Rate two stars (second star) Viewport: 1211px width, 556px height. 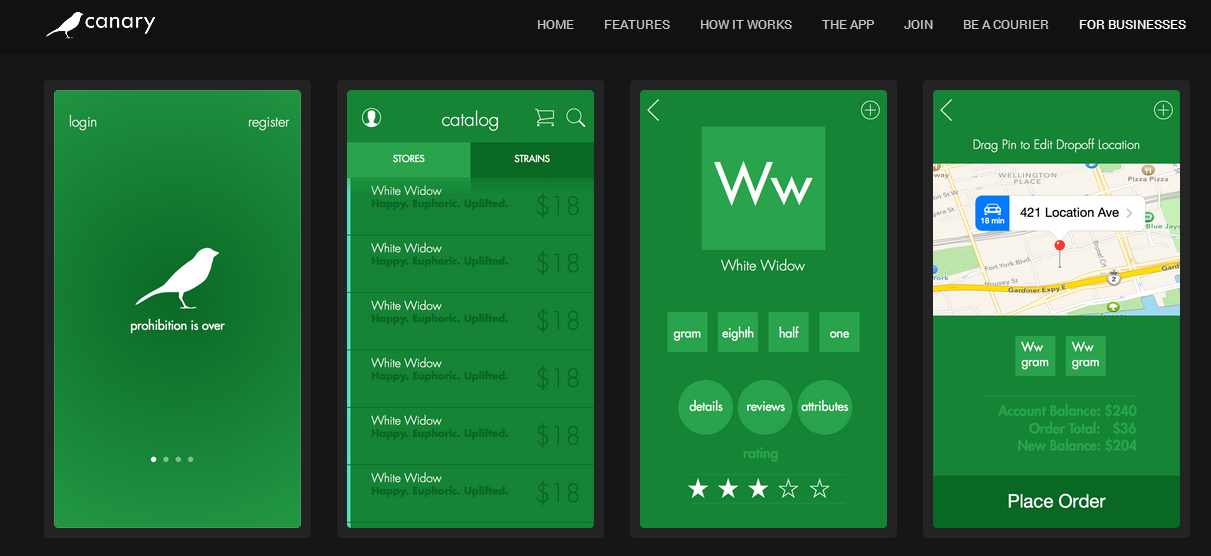click(728, 489)
